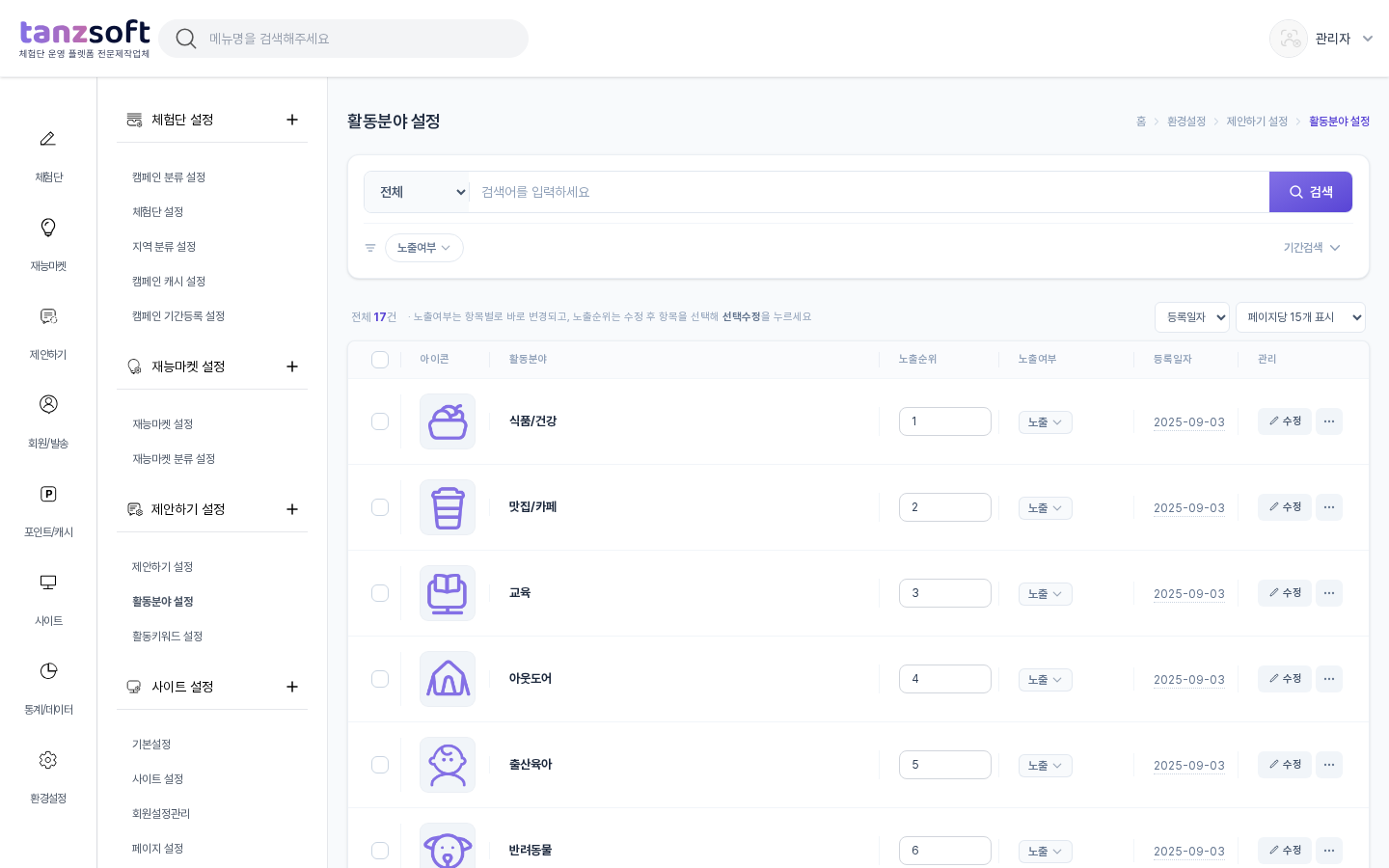Click the more options button for 교육
The height and width of the screenshot is (868, 1389).
click(x=1329, y=593)
